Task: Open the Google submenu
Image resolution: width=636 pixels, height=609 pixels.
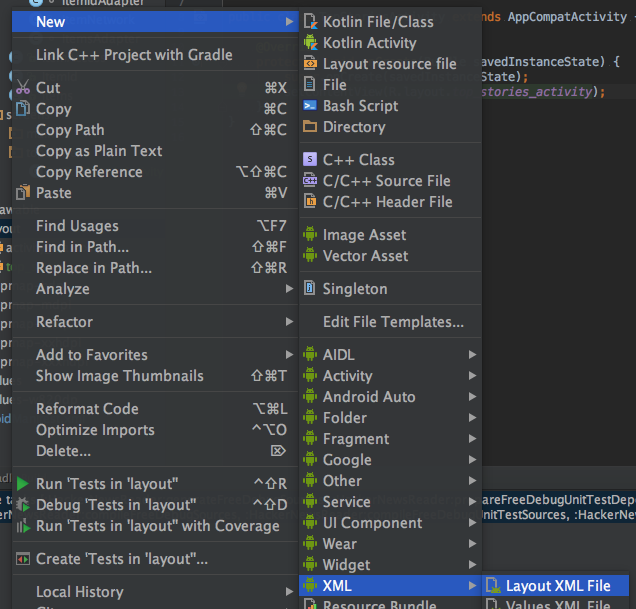Action: (x=390, y=460)
